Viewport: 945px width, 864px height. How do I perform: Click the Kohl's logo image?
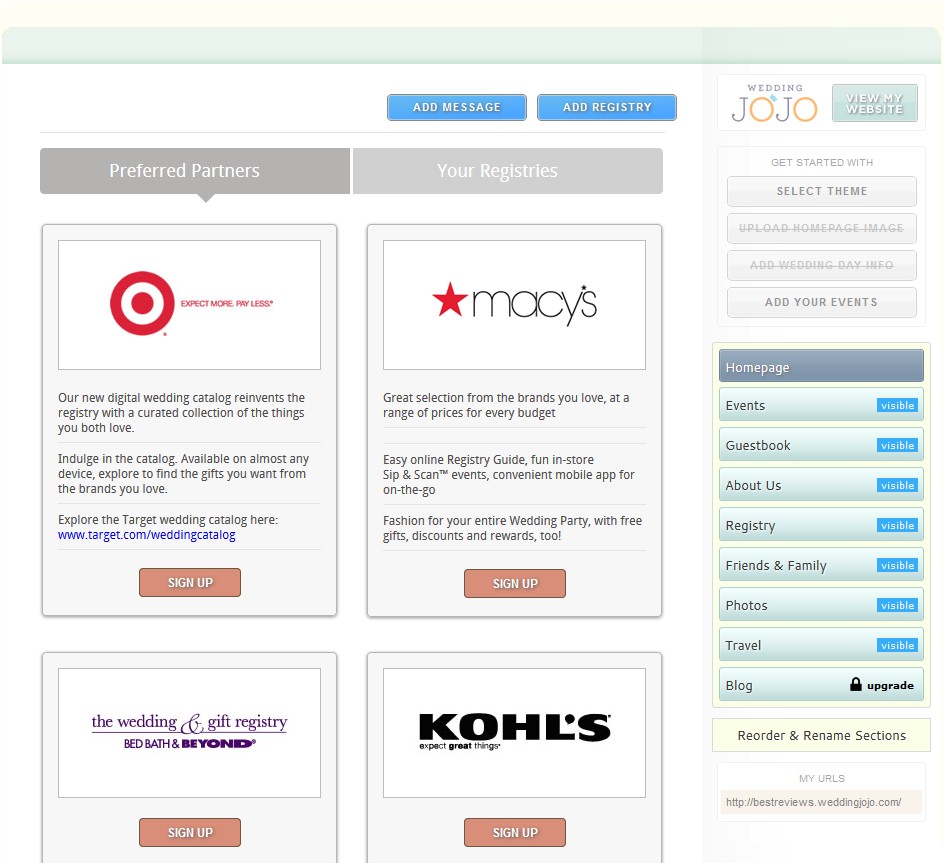tap(514, 732)
